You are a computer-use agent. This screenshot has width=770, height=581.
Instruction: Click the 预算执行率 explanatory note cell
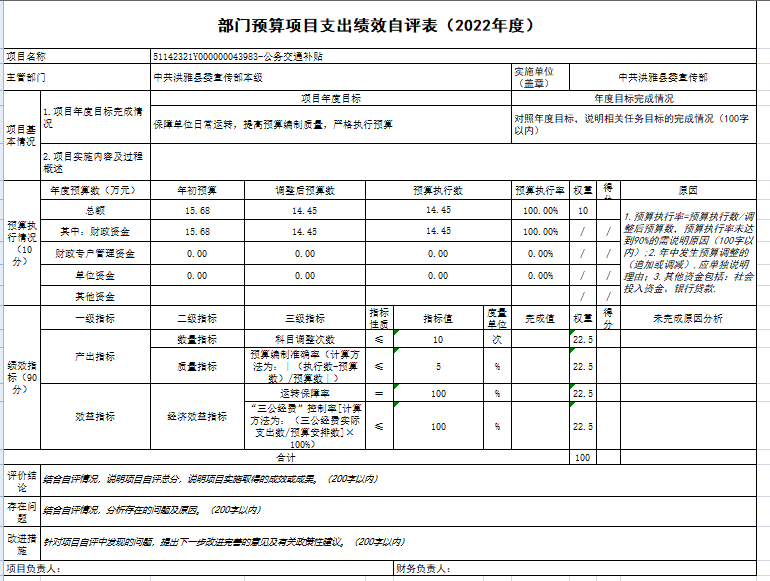coord(688,252)
